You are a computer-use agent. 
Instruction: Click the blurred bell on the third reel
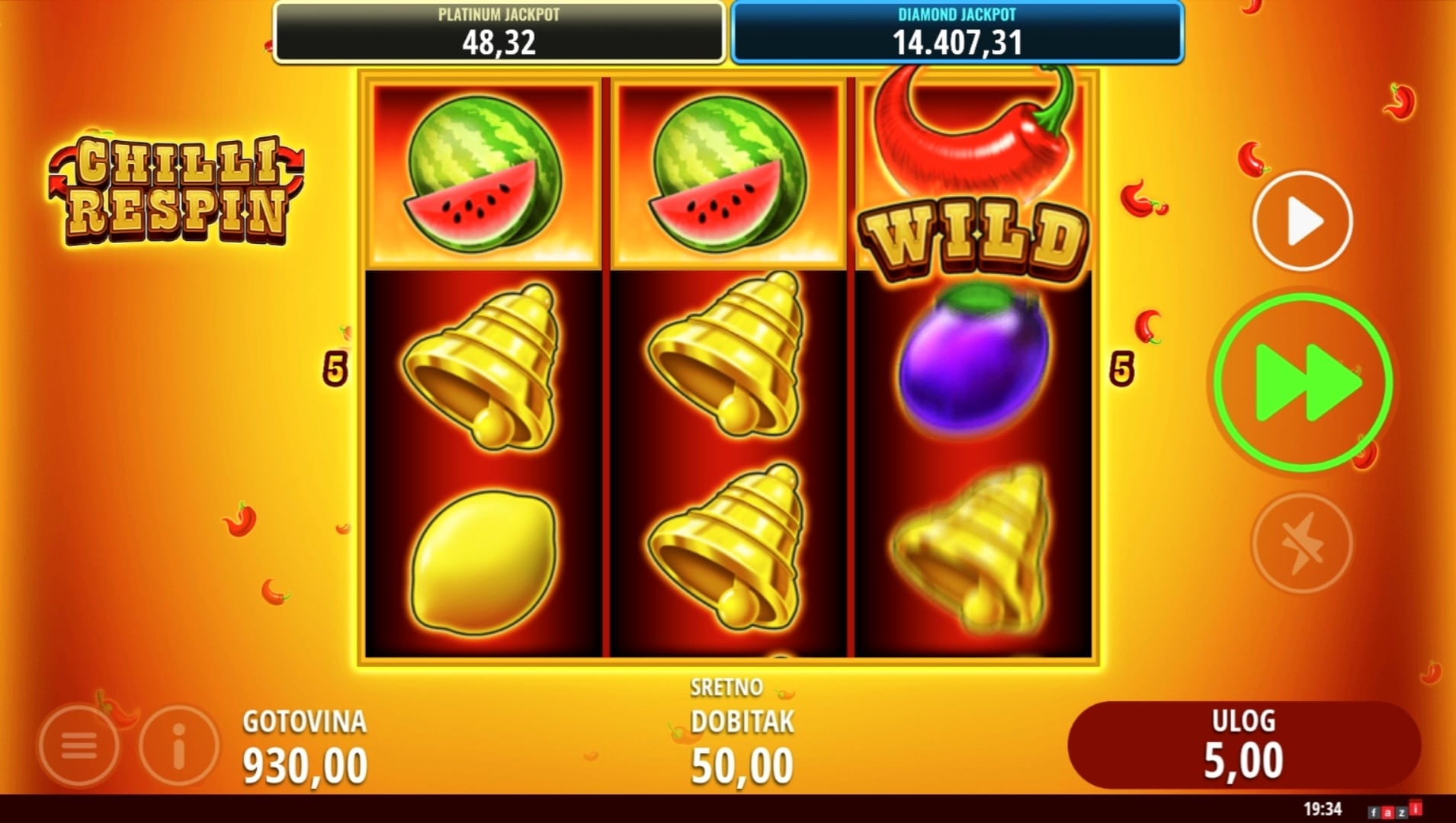[972, 549]
